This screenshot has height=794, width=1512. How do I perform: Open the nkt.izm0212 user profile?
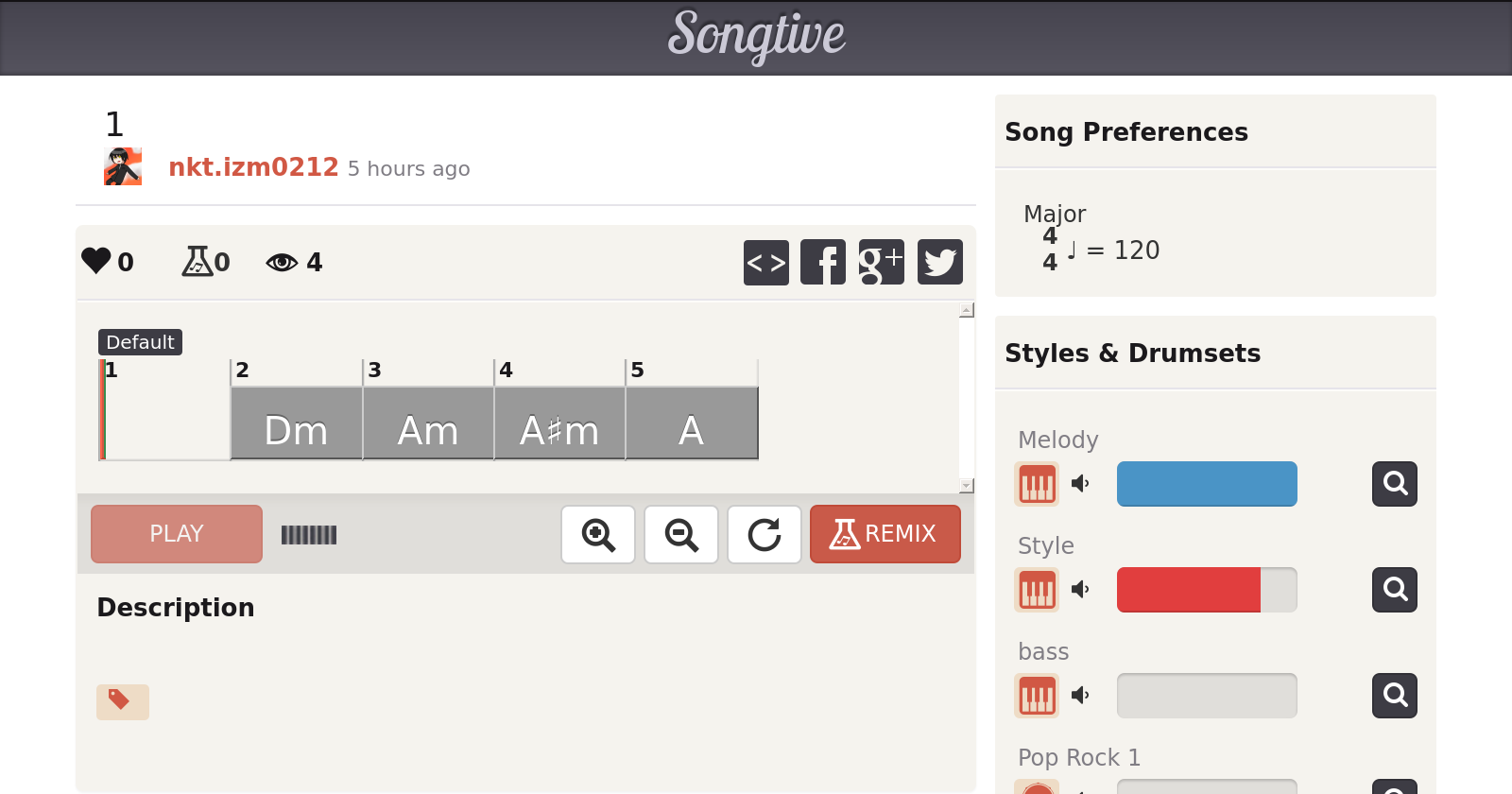[x=253, y=167]
